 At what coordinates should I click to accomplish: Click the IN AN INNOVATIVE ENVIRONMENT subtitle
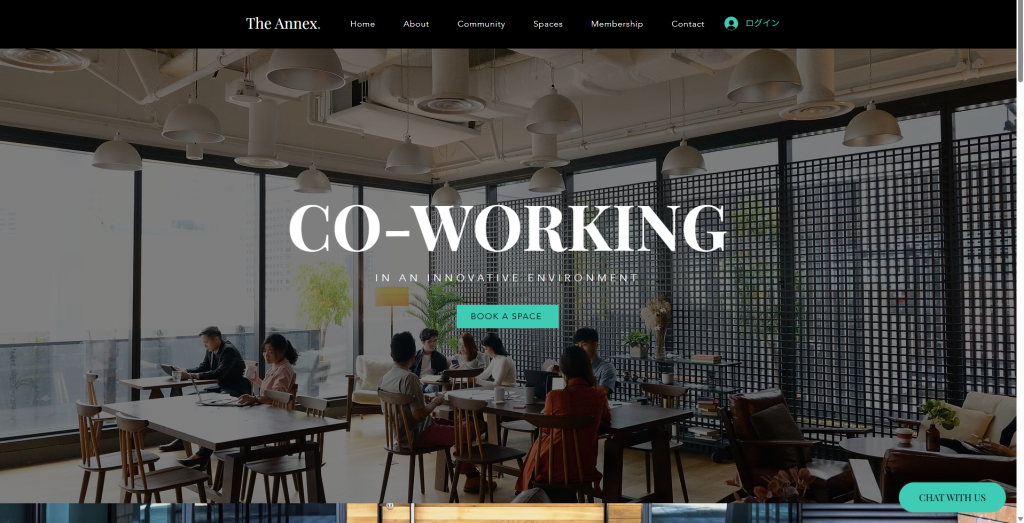point(507,277)
